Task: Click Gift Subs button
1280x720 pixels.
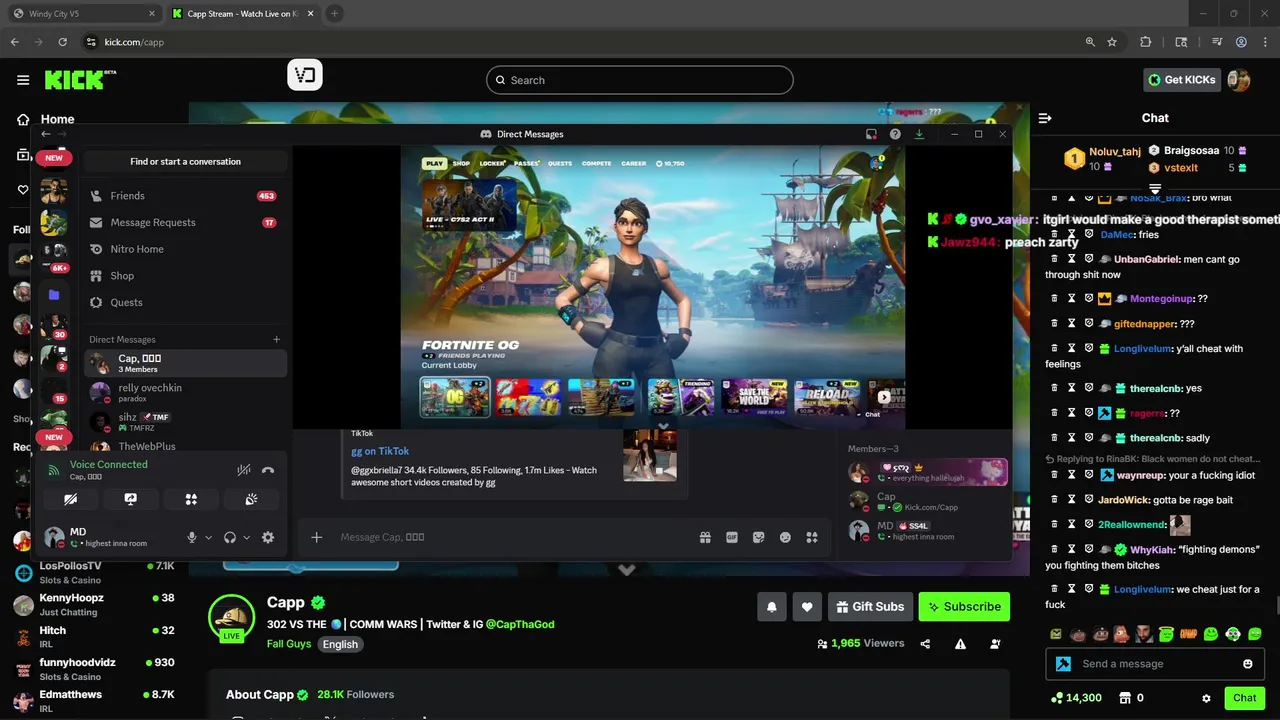Action: tap(869, 607)
